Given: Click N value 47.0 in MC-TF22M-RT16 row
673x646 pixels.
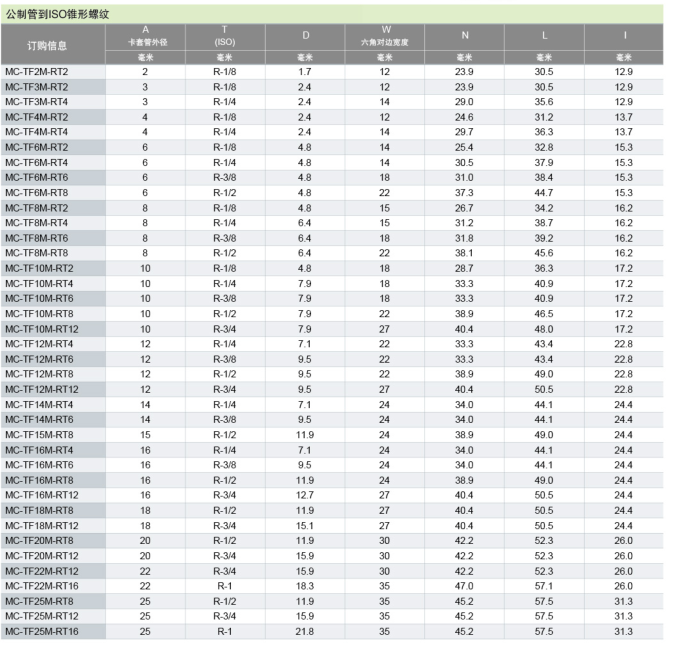Looking at the screenshot, I should point(464,586).
